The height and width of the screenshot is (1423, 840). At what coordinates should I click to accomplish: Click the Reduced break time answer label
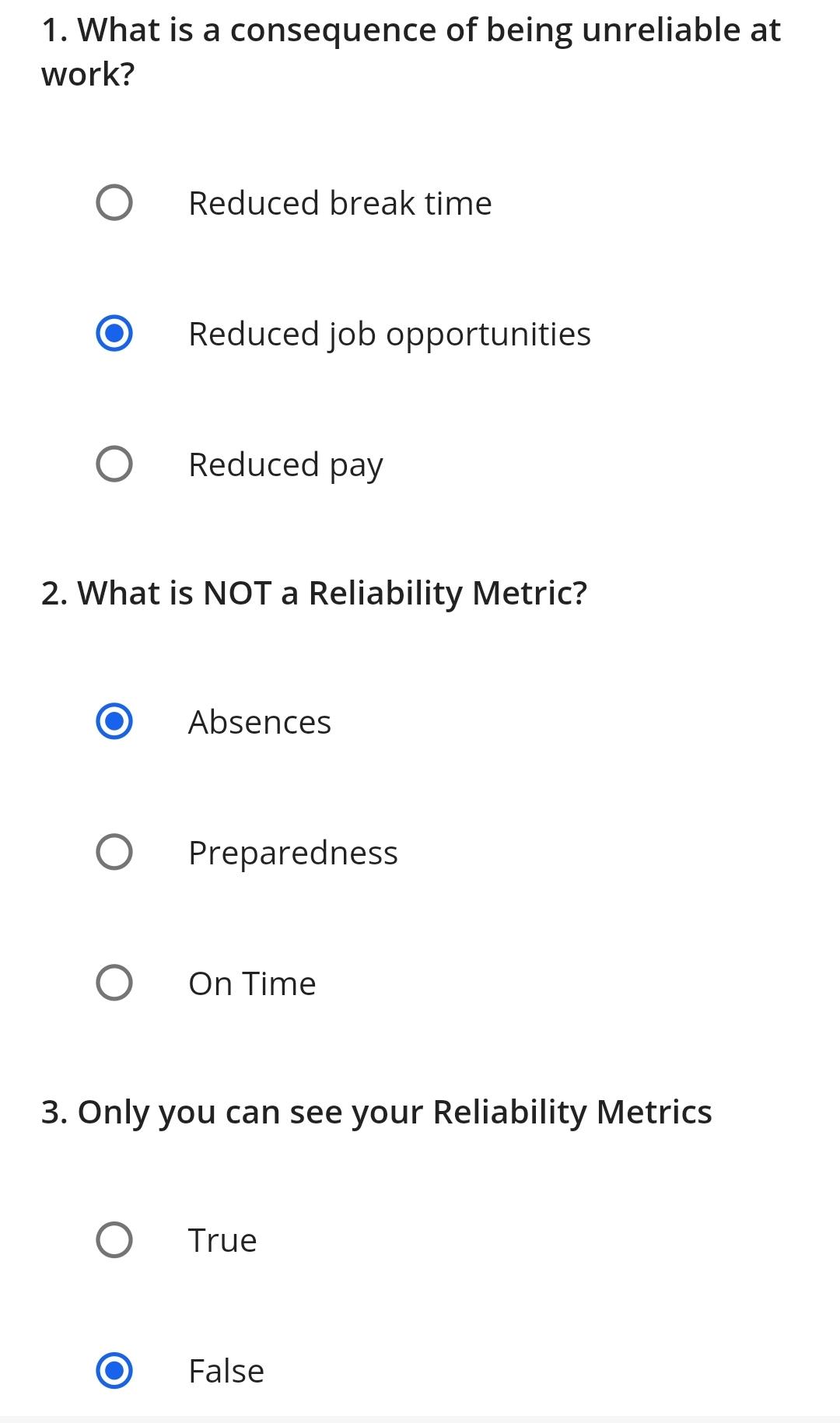(x=340, y=203)
